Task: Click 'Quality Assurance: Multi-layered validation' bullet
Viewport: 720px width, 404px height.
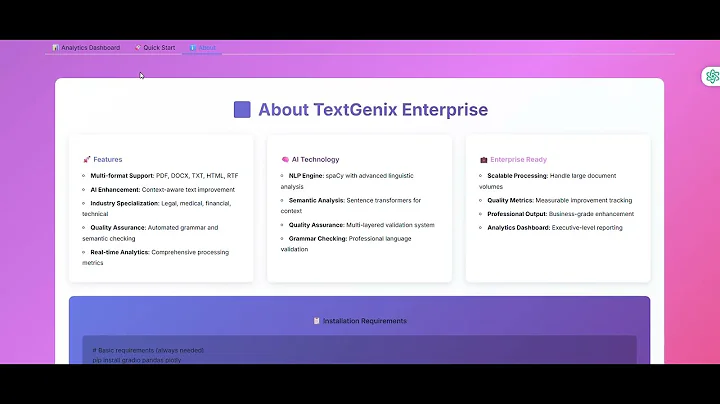Action: (x=361, y=225)
